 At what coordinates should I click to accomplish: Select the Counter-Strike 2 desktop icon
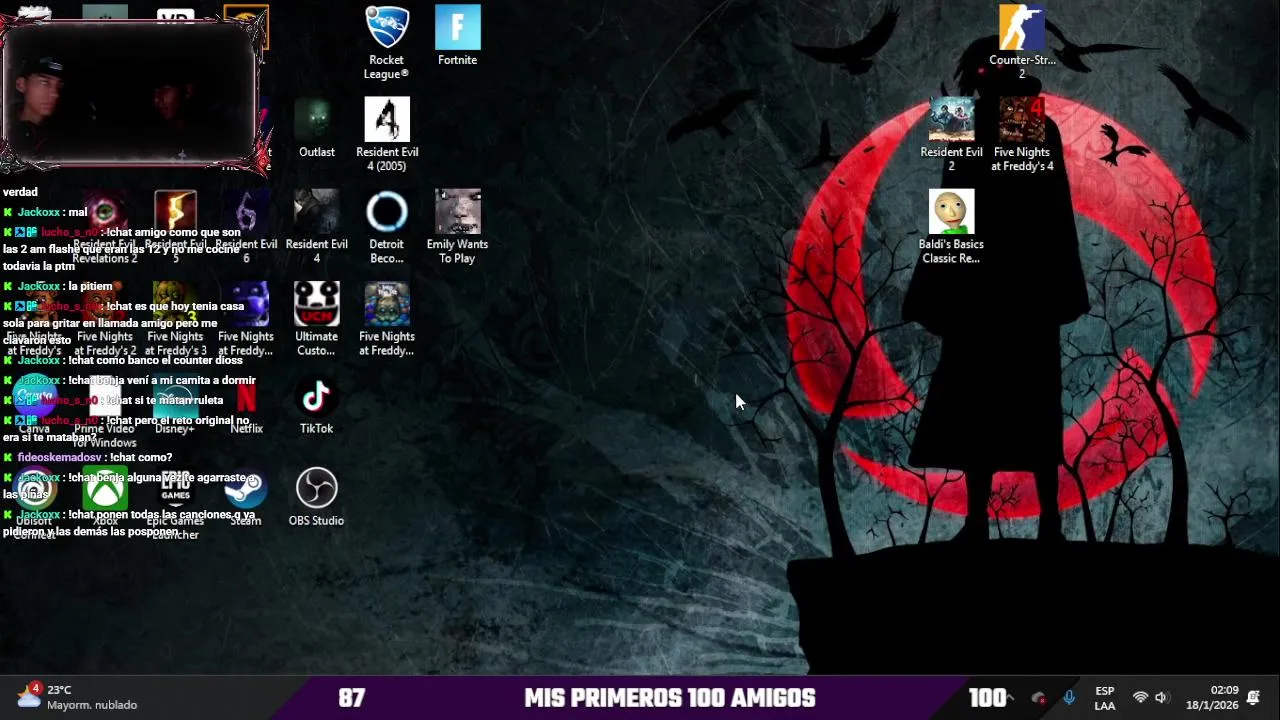pyautogui.click(x=1022, y=43)
